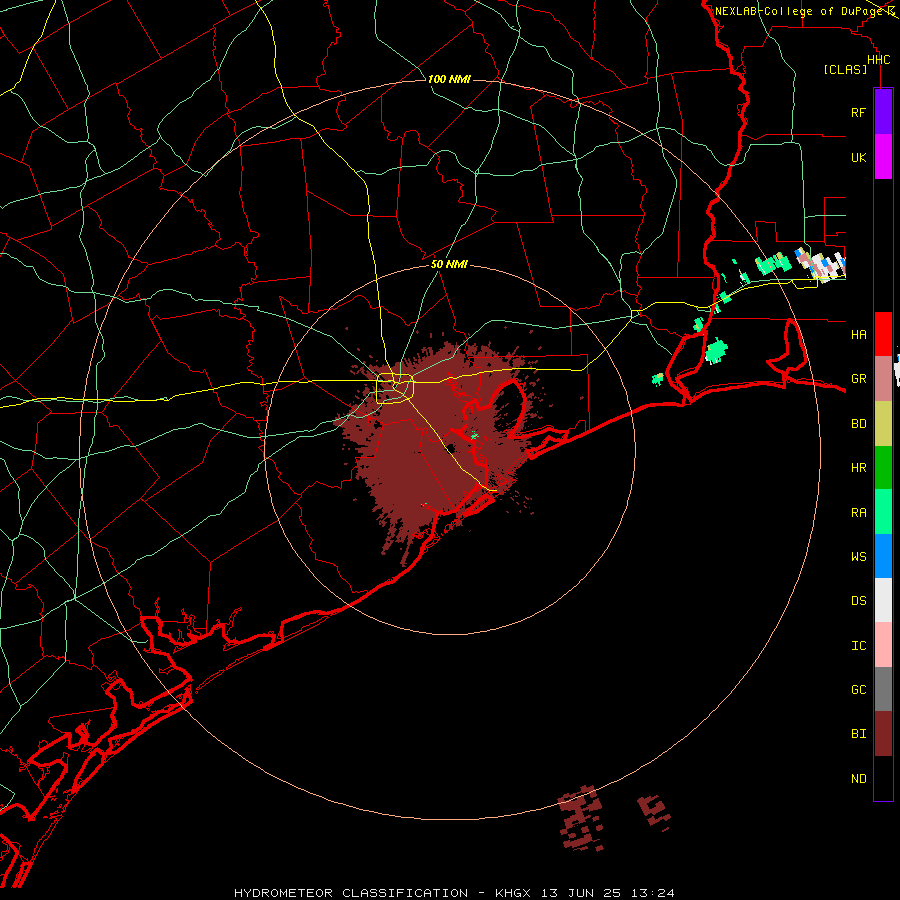The height and width of the screenshot is (900, 900).
Task: Click the 'UK' legend label
Action: [858, 157]
